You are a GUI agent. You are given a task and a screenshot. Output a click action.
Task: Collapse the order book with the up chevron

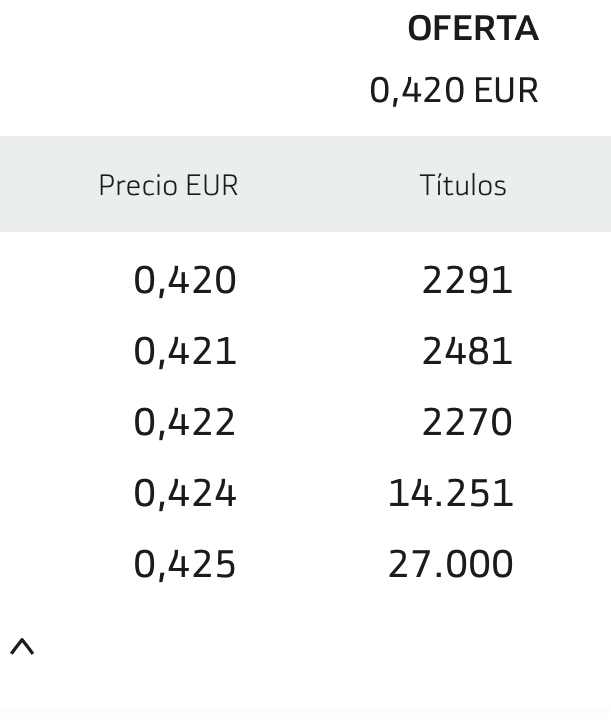[x=22, y=647]
